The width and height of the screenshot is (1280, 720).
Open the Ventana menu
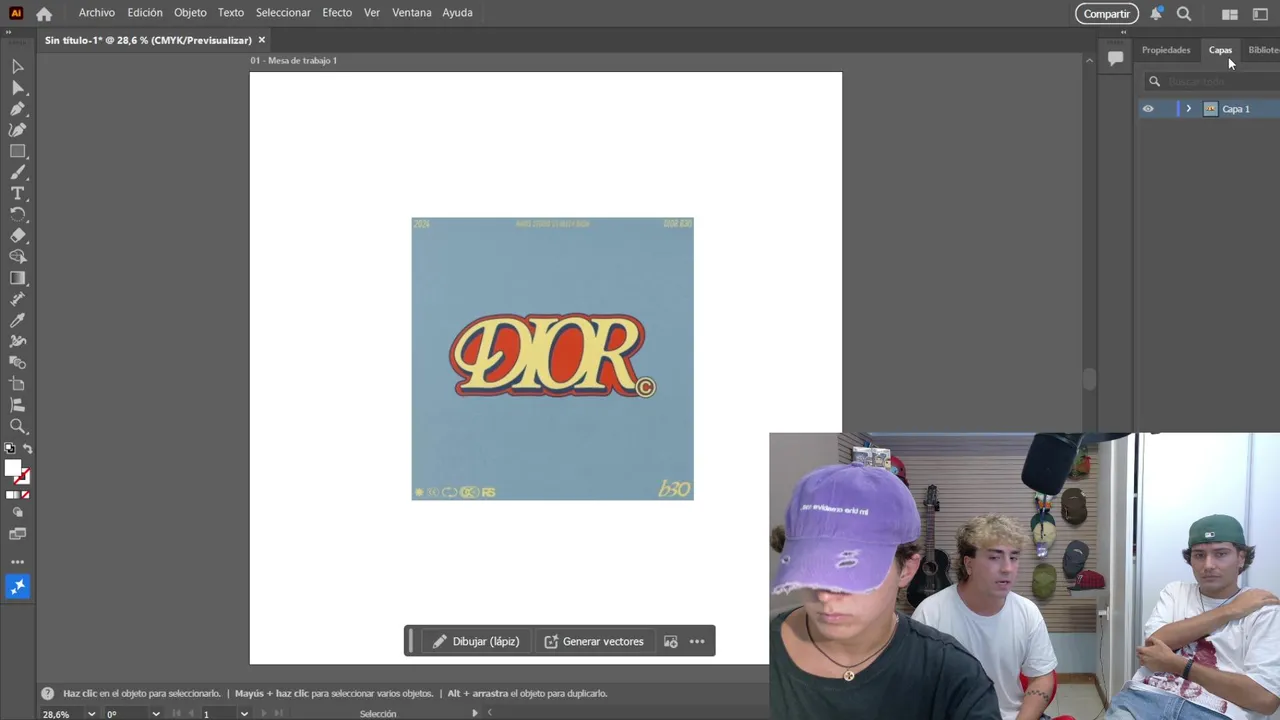412,13
